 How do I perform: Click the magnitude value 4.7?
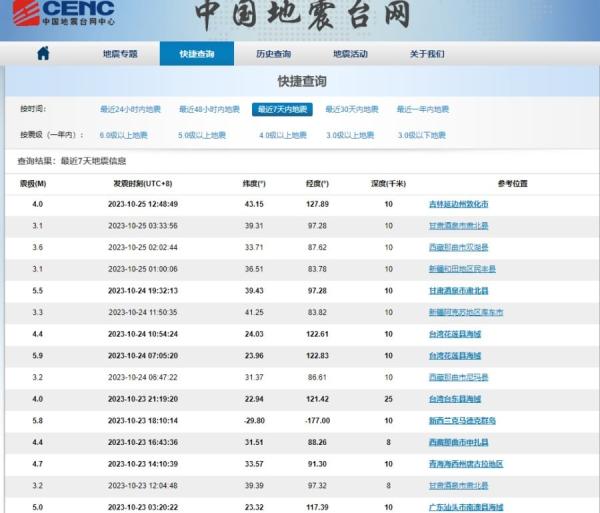[x=38, y=464]
